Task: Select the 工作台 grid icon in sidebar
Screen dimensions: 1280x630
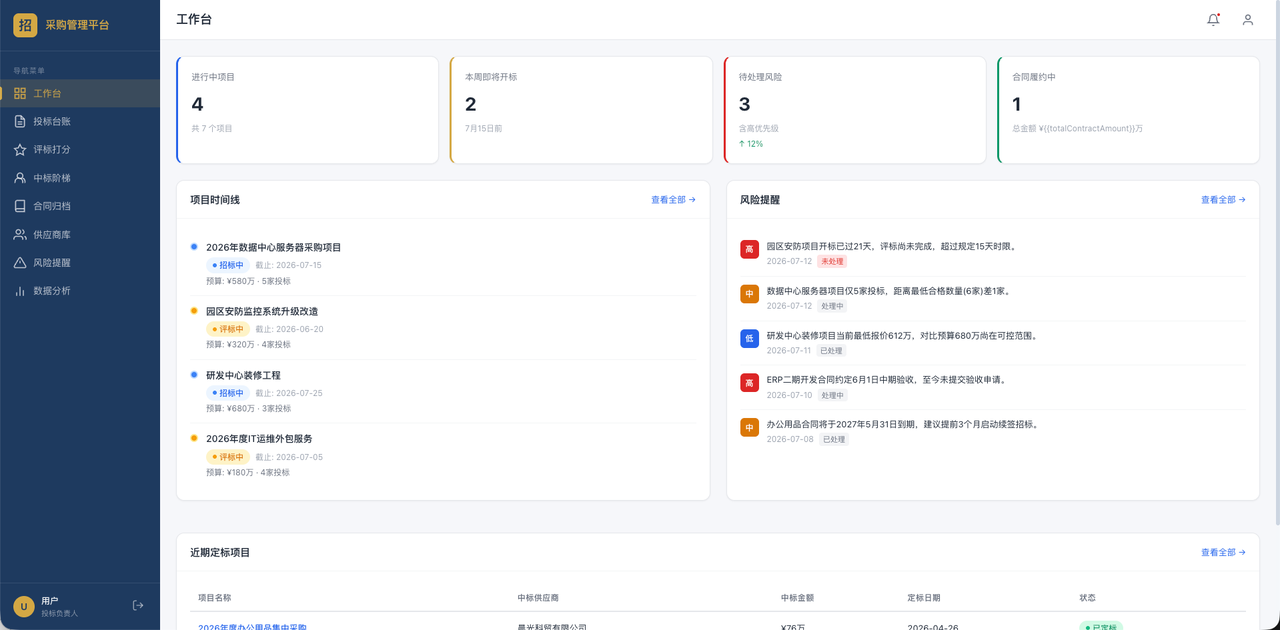Action: tap(20, 93)
